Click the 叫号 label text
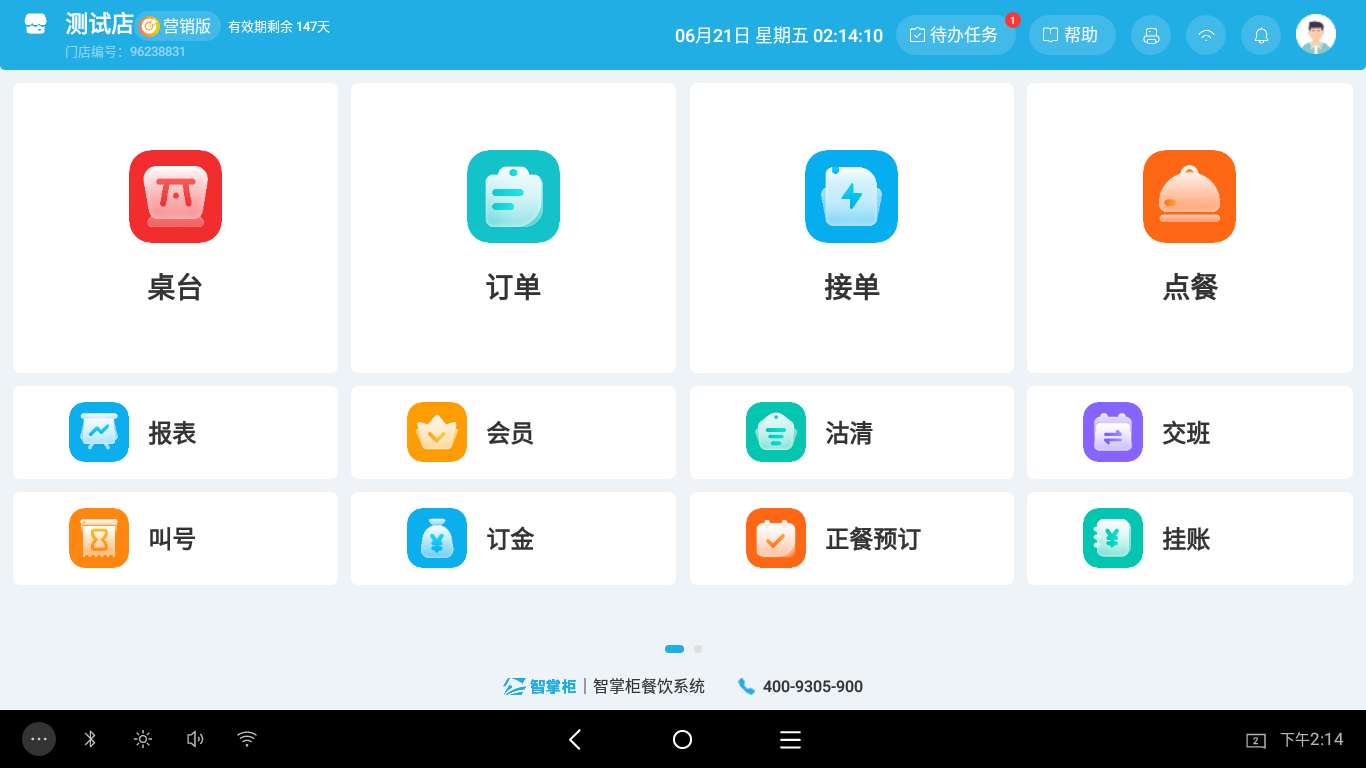Viewport: 1366px width, 768px height. click(172, 539)
